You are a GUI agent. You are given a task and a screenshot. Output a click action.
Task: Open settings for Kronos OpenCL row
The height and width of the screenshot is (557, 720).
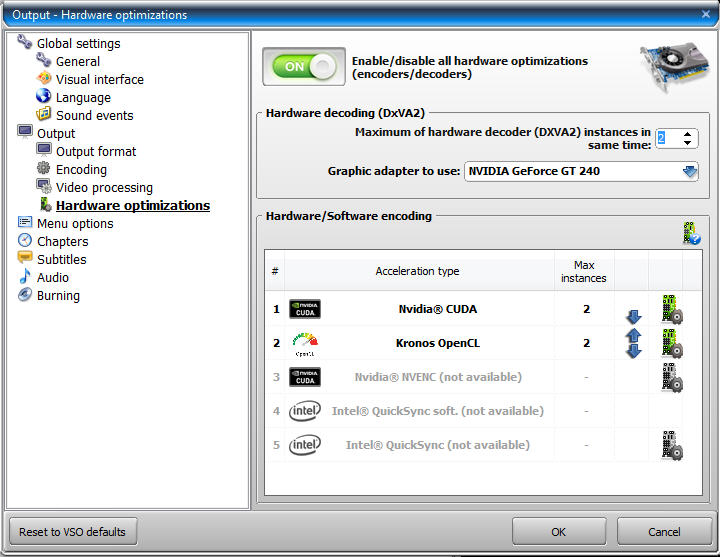672,343
